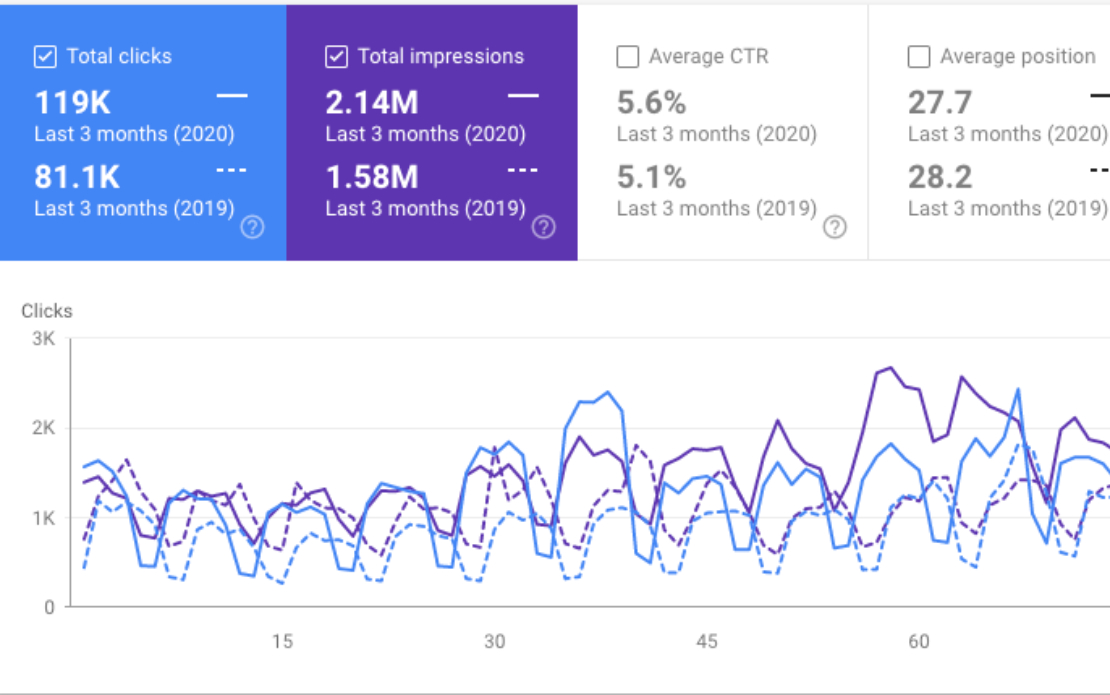1110x695 pixels.
Task: Select the 2.14M total impressions value
Action: pyautogui.click(x=372, y=103)
